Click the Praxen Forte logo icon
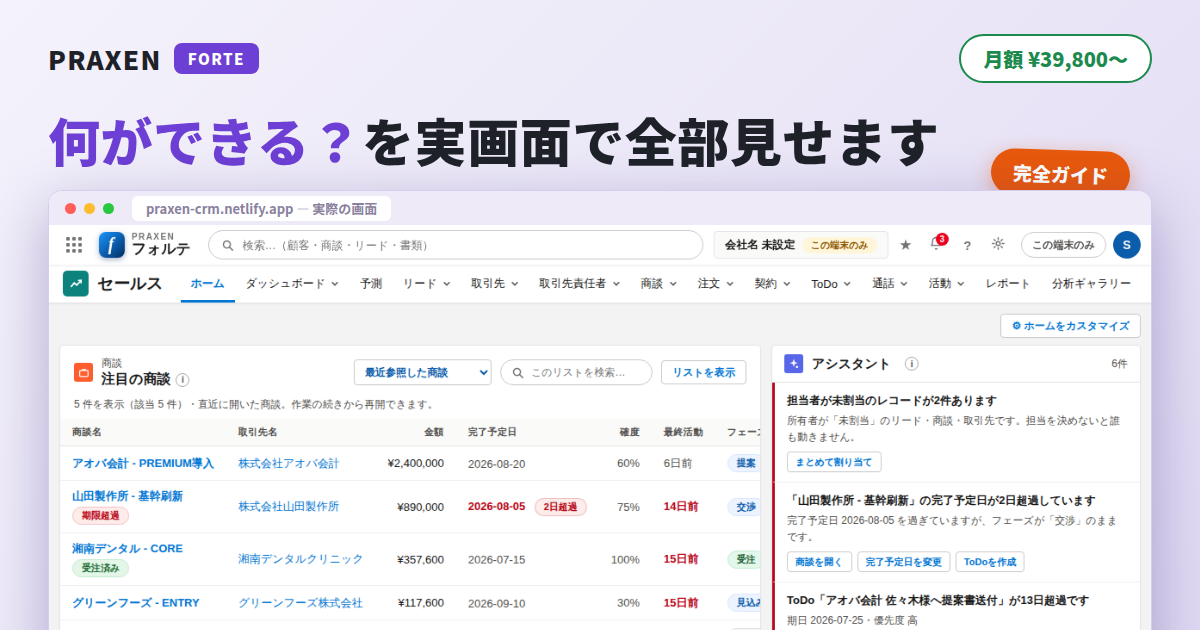Image resolution: width=1200 pixels, height=630 pixels. (111, 245)
